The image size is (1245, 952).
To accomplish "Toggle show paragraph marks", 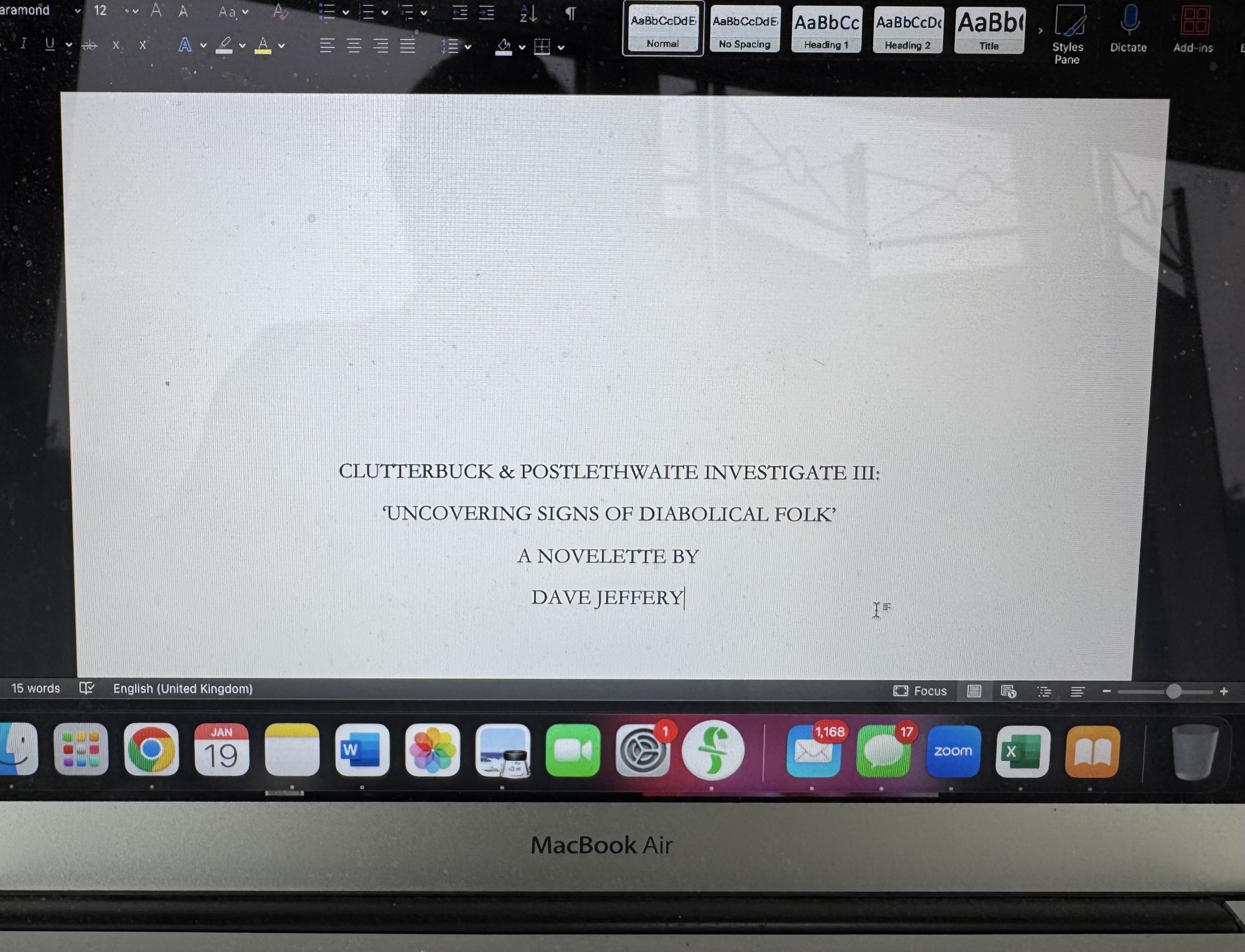I will [x=570, y=13].
